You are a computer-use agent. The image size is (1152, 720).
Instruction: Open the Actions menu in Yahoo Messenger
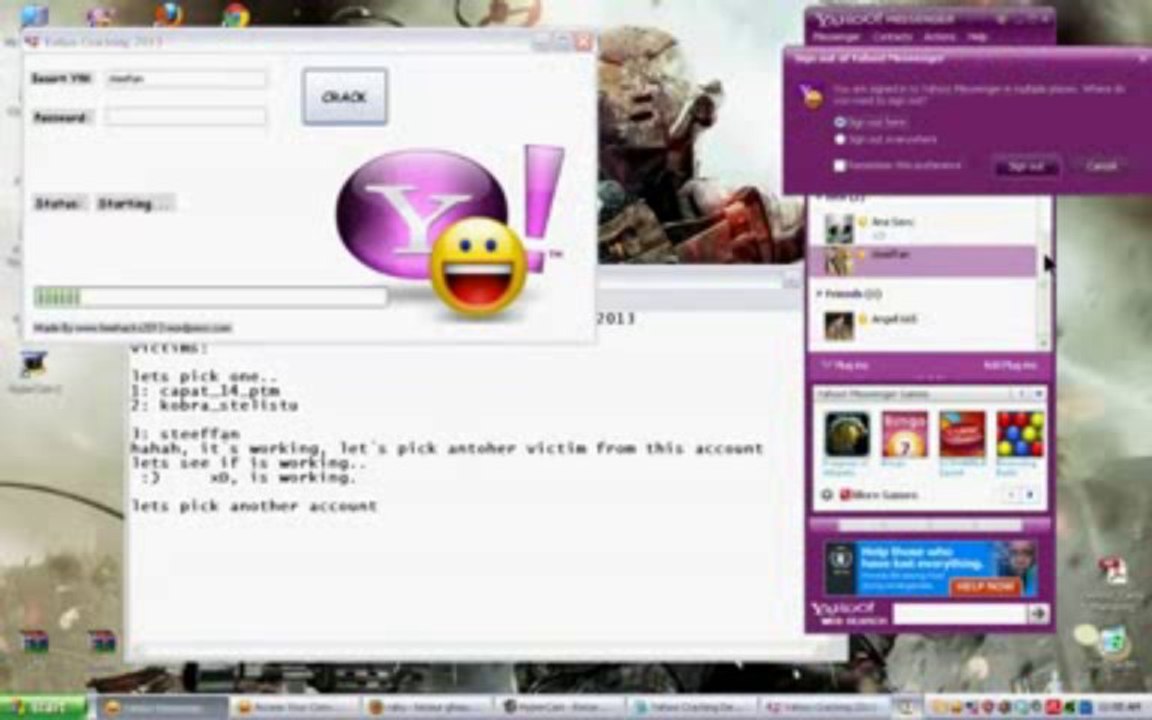click(x=940, y=37)
